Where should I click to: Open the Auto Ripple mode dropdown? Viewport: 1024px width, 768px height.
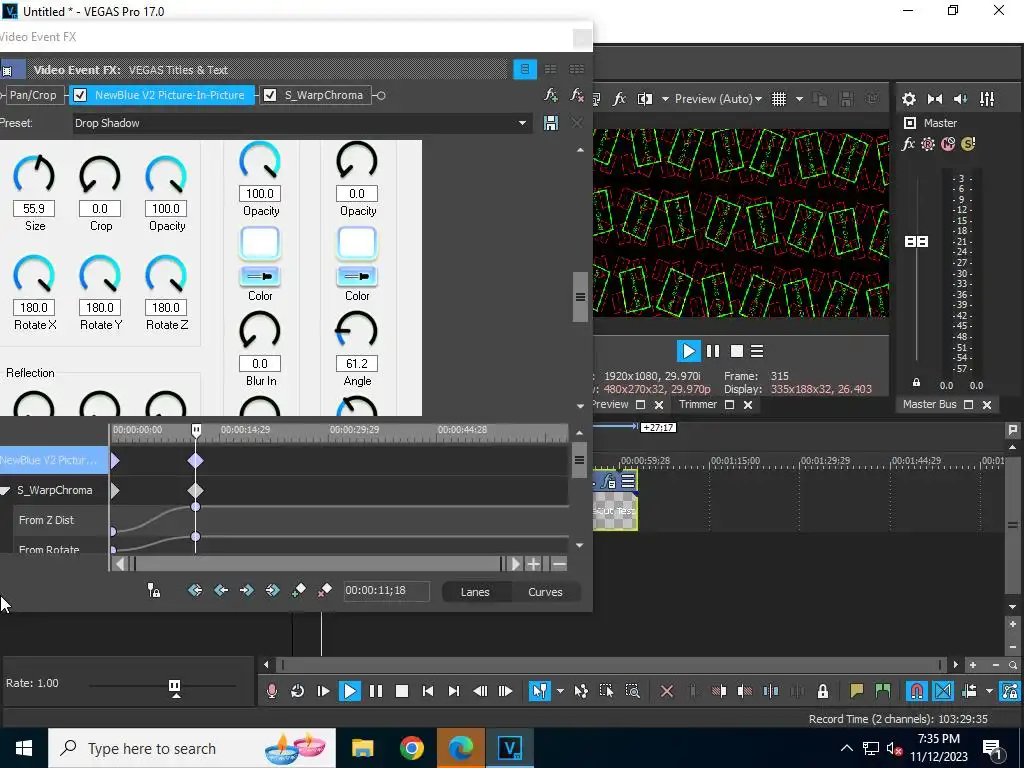point(989,691)
